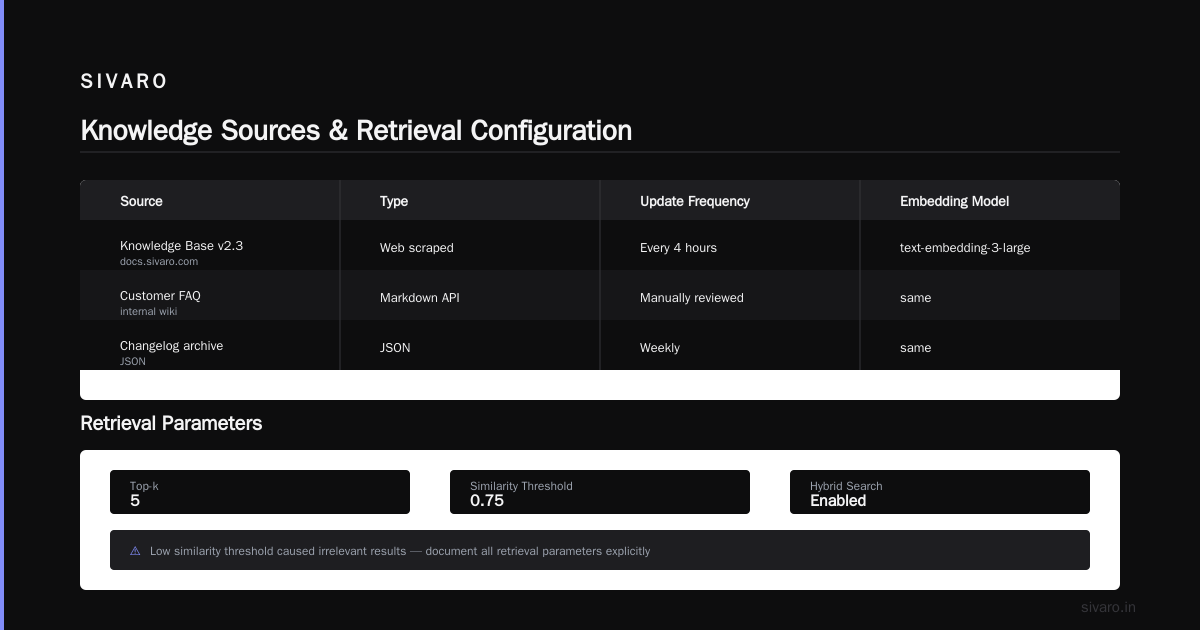Click the Markdown API type cell

click(x=419, y=298)
